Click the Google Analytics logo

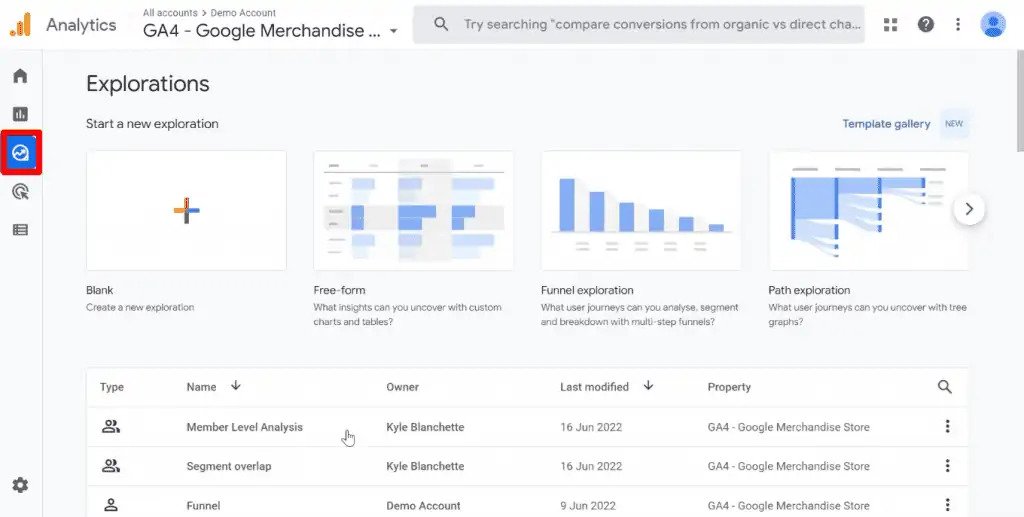[20, 25]
